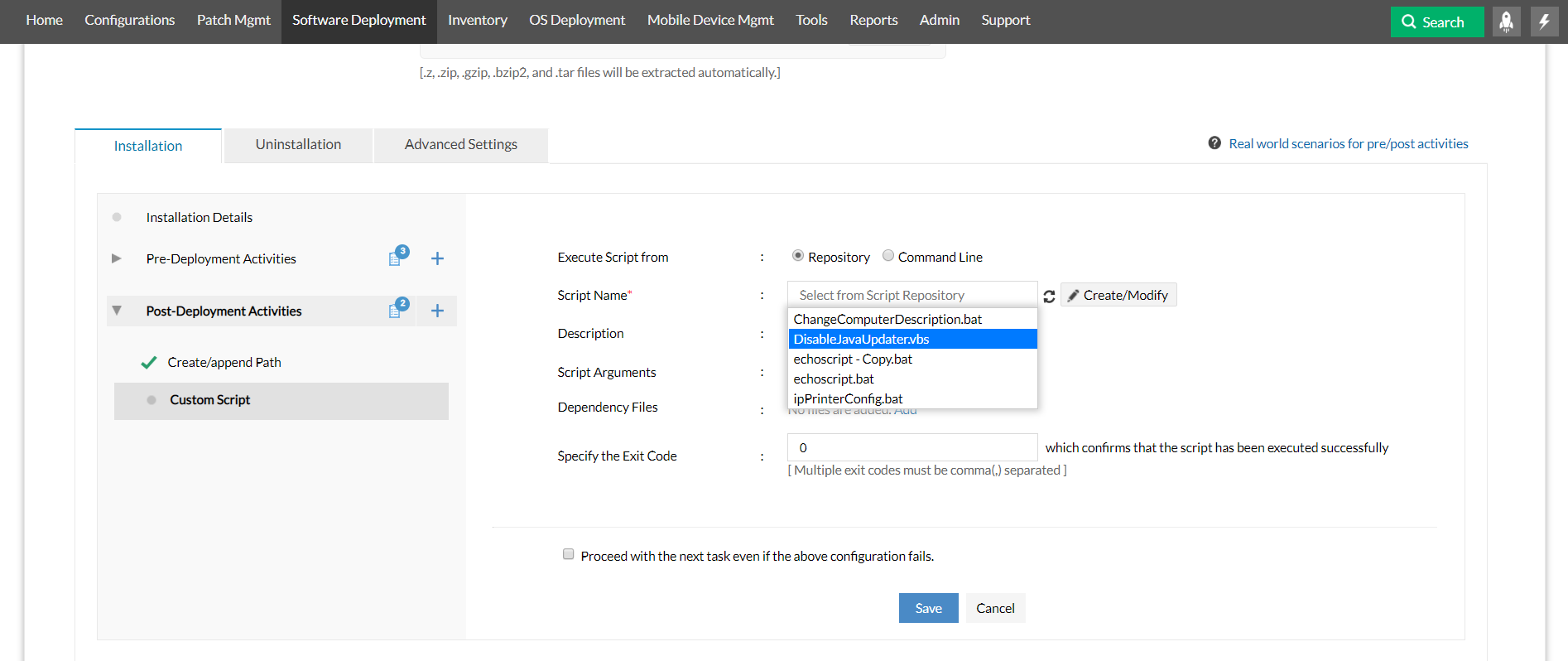Open Real world scenarios for pre/post activities link
Image resolution: width=1568 pixels, height=661 pixels.
coord(1348,143)
